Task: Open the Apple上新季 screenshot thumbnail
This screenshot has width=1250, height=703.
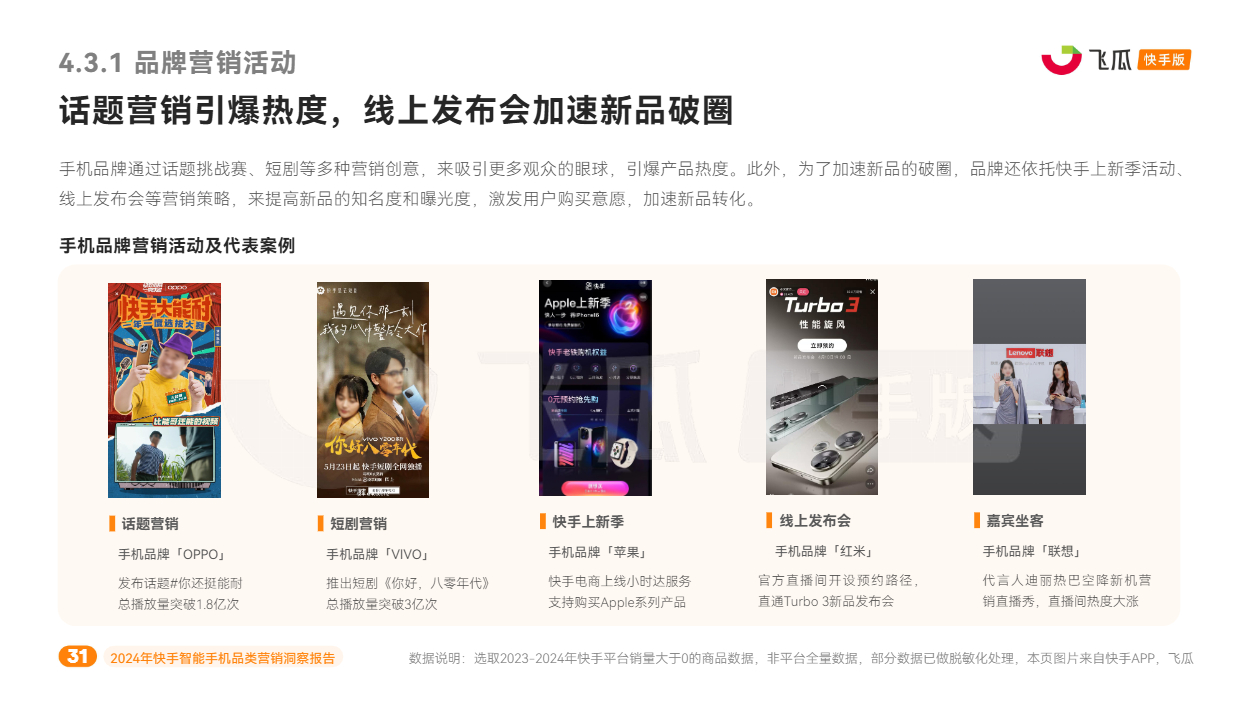Action: pyautogui.click(x=595, y=388)
